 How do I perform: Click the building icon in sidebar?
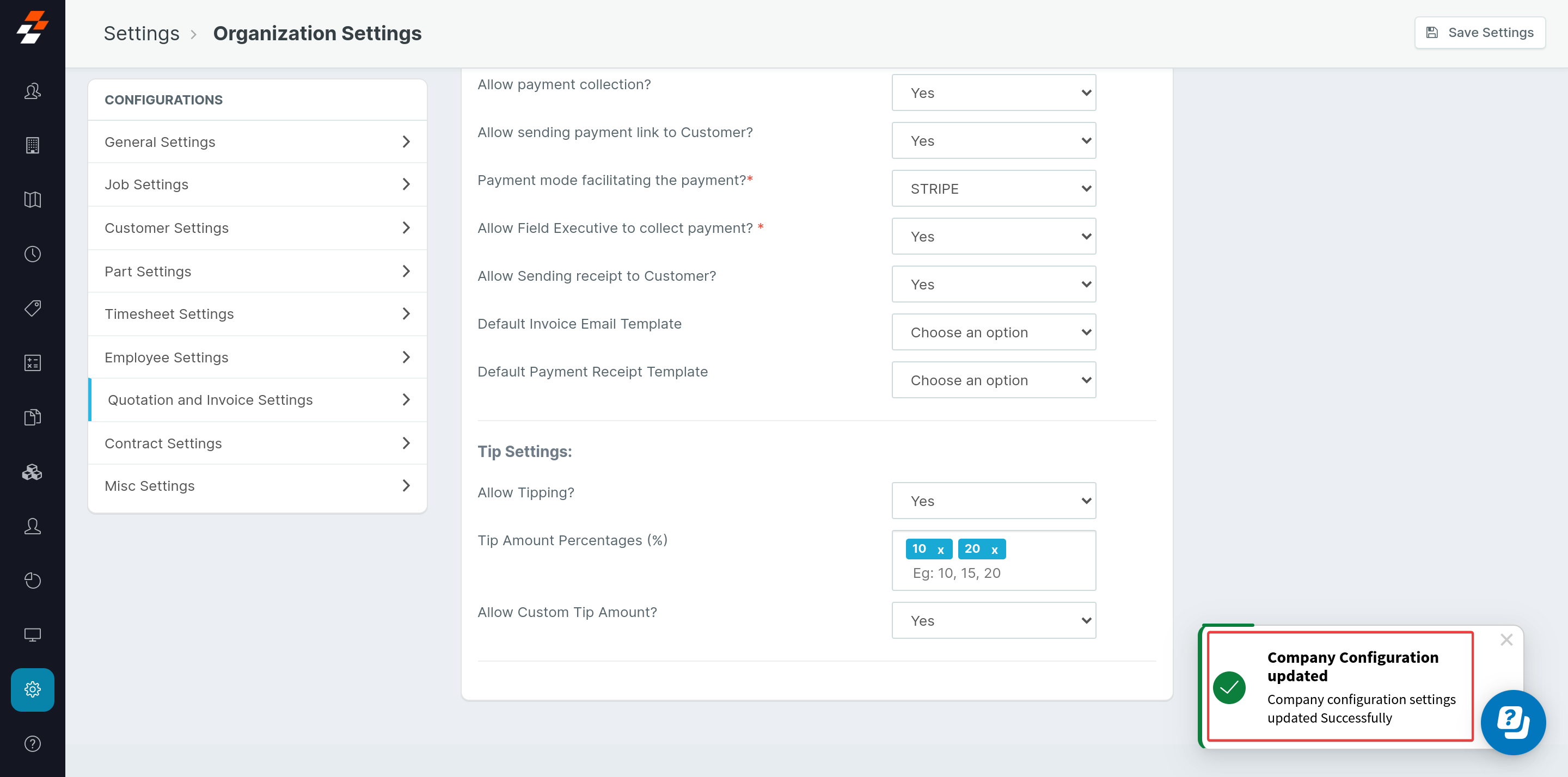(32, 145)
